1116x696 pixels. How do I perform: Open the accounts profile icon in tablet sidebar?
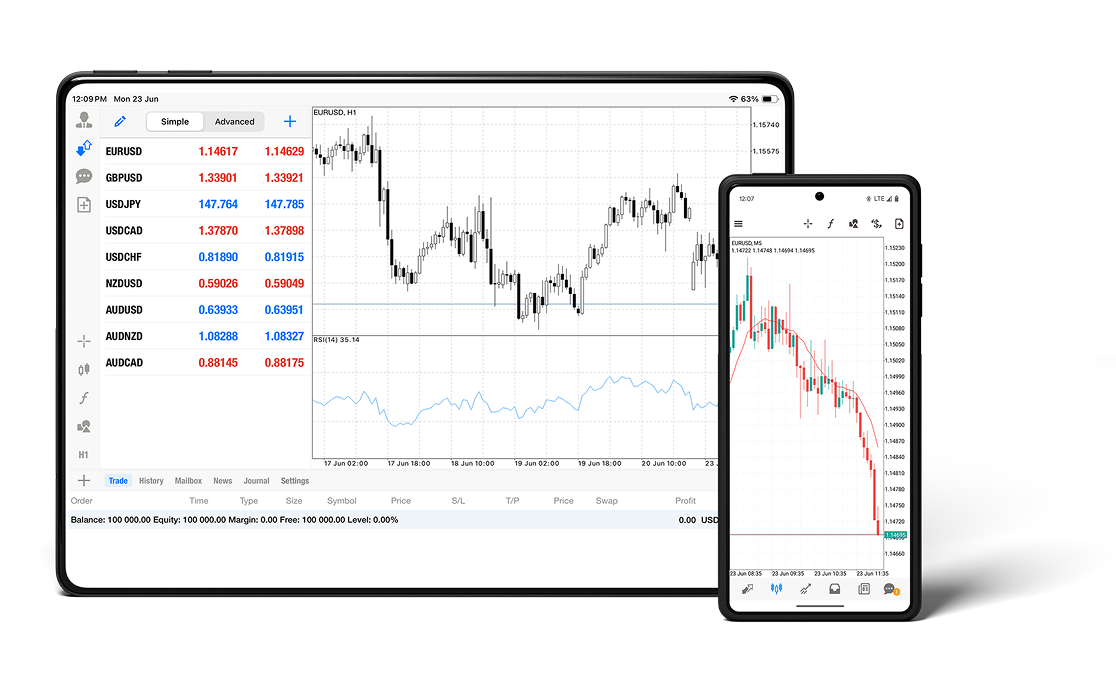pyautogui.click(x=84, y=121)
